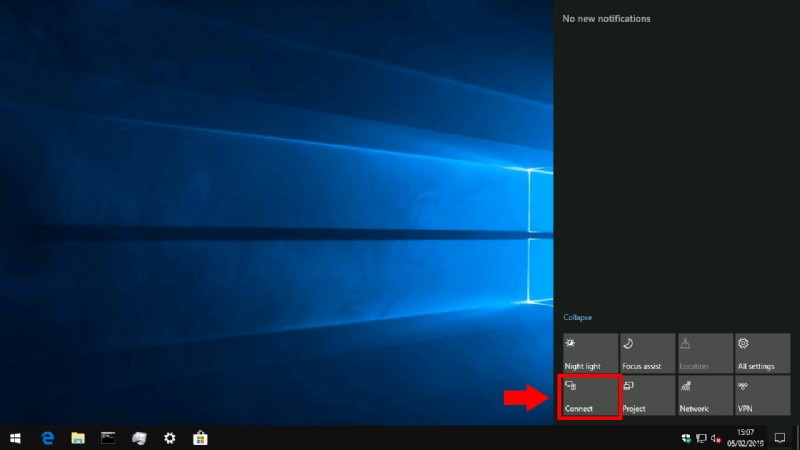Click the Show desktop sliver
This screenshot has height=450, width=800.
point(797,438)
